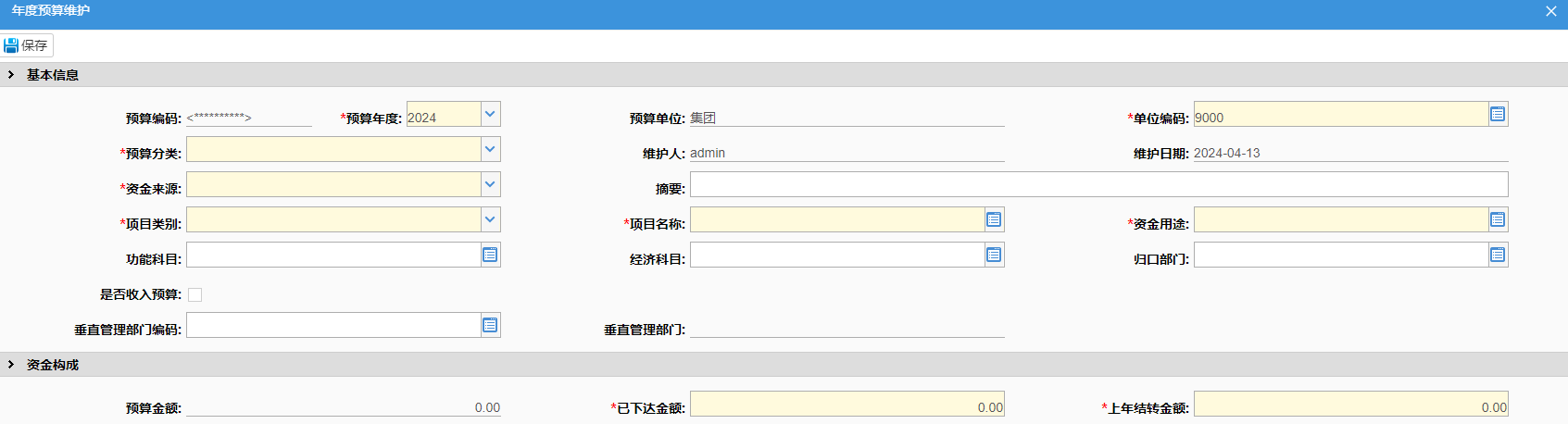Collapse the 基本信息 section
Viewport: 1568px width, 424px height.
coord(11,75)
